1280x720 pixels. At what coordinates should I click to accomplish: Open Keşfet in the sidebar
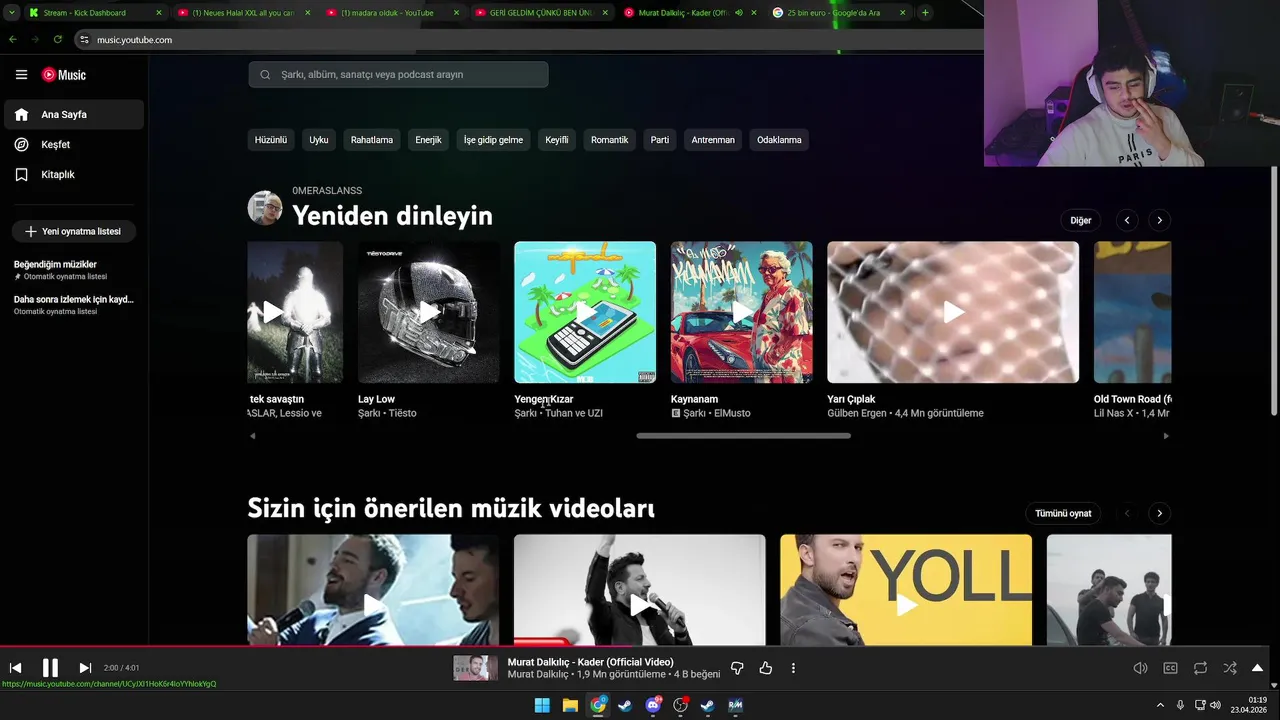pyautogui.click(x=74, y=145)
